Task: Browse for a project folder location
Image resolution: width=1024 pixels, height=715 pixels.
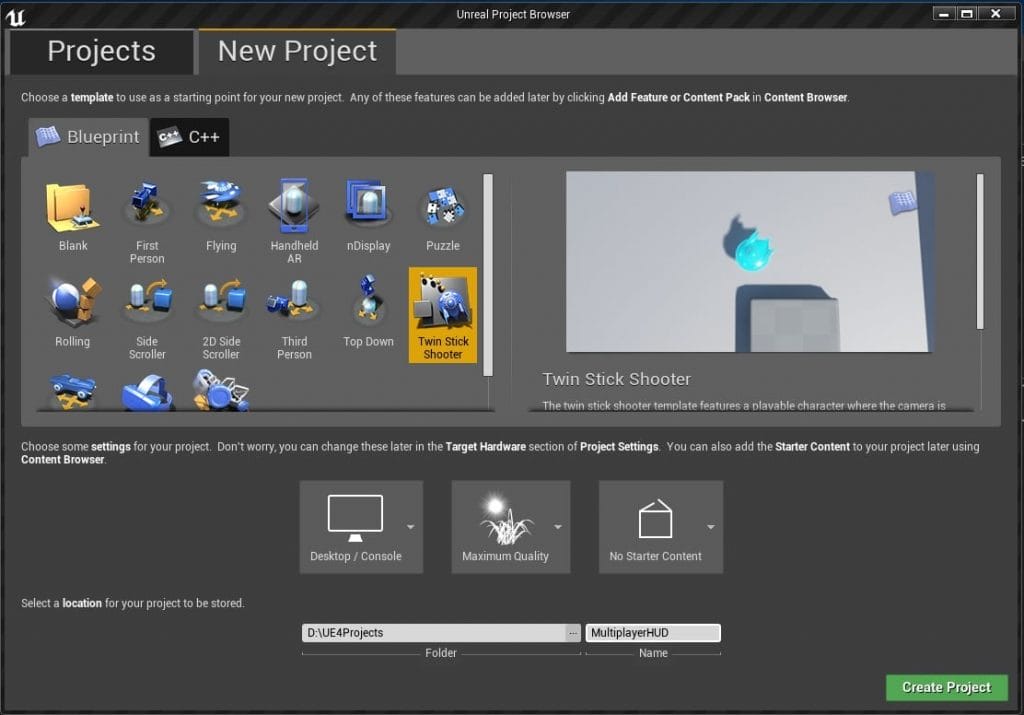Action: click(572, 632)
